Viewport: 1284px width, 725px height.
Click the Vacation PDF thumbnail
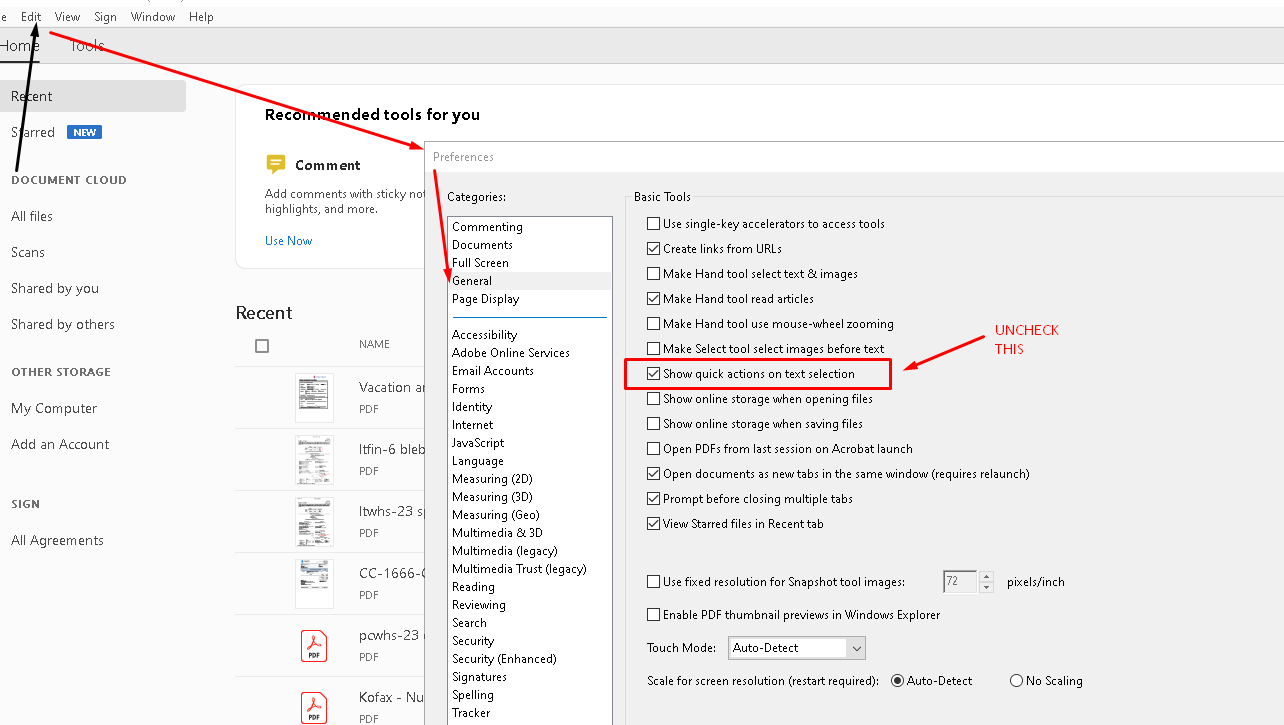(x=314, y=398)
